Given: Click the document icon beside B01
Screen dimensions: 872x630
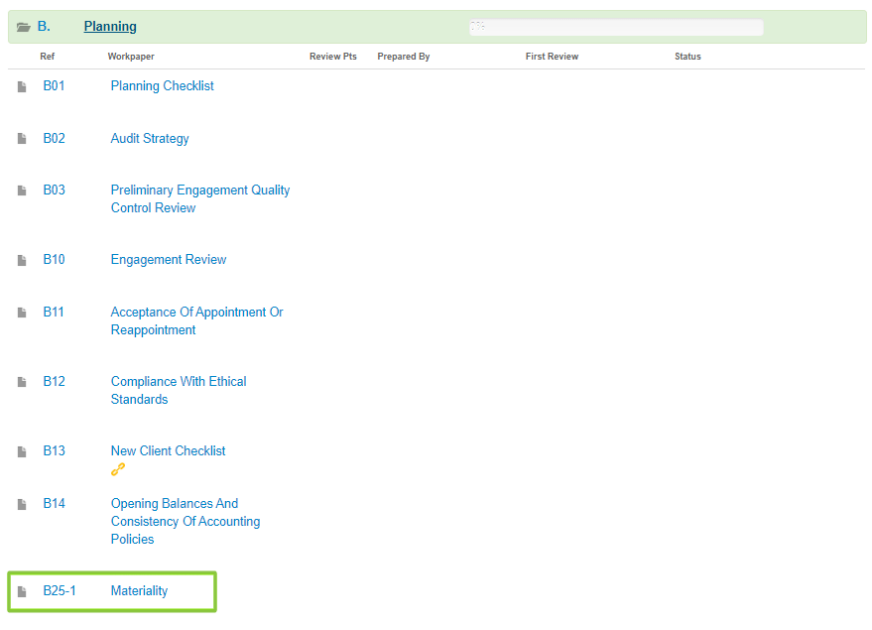Looking at the screenshot, I should click(x=22, y=87).
